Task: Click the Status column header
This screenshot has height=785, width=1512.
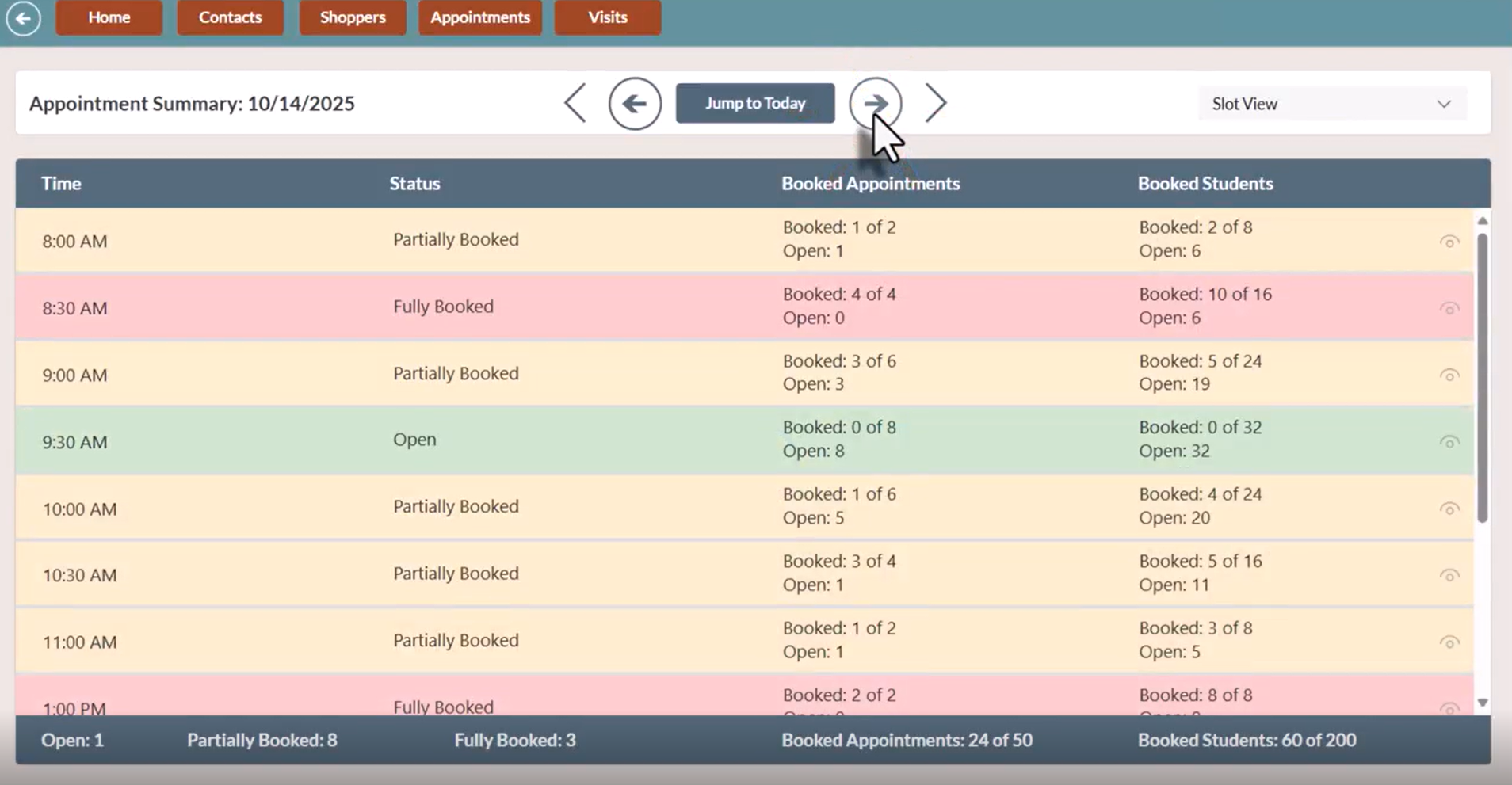Action: pyautogui.click(x=414, y=183)
